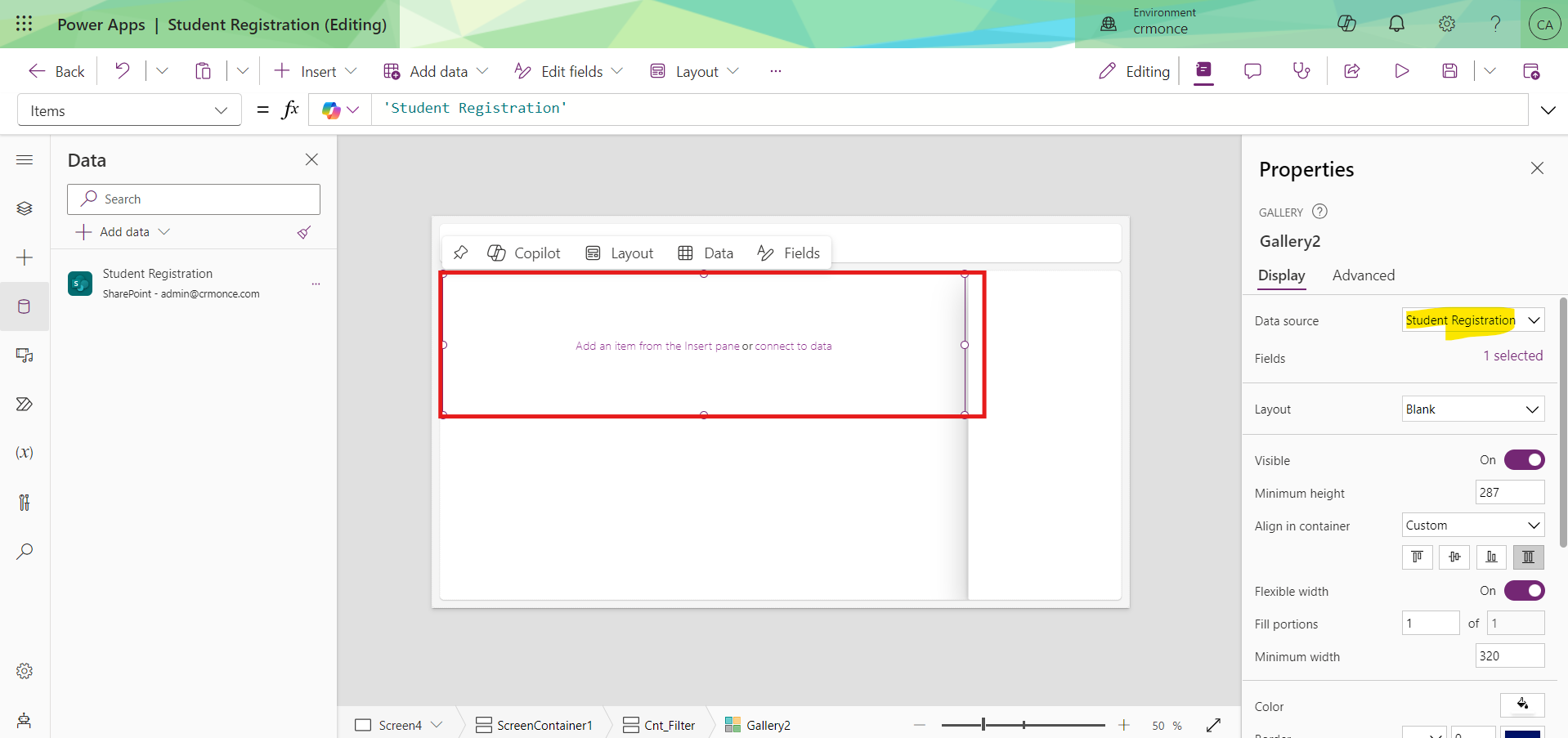Open Insert plus icon in left rail
The width and height of the screenshot is (1568, 738).
tap(25, 257)
